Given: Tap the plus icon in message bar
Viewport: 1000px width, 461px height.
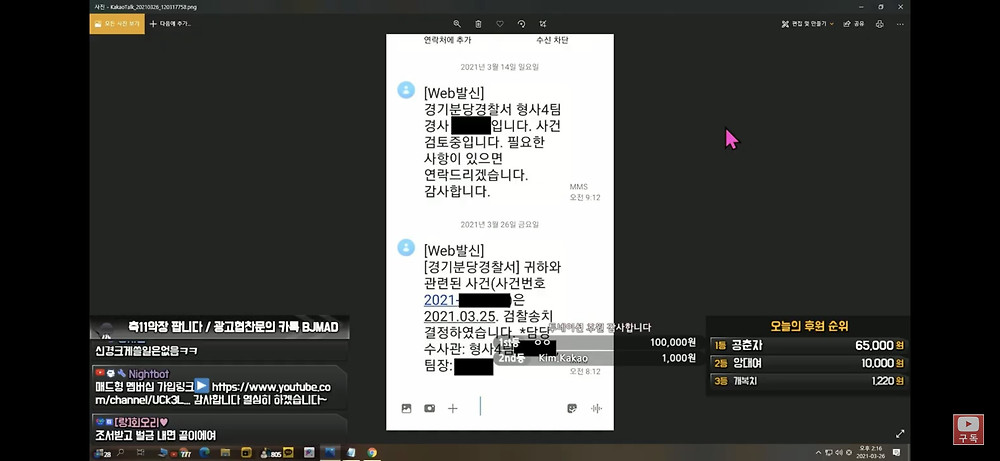Looking at the screenshot, I should click(452, 409).
